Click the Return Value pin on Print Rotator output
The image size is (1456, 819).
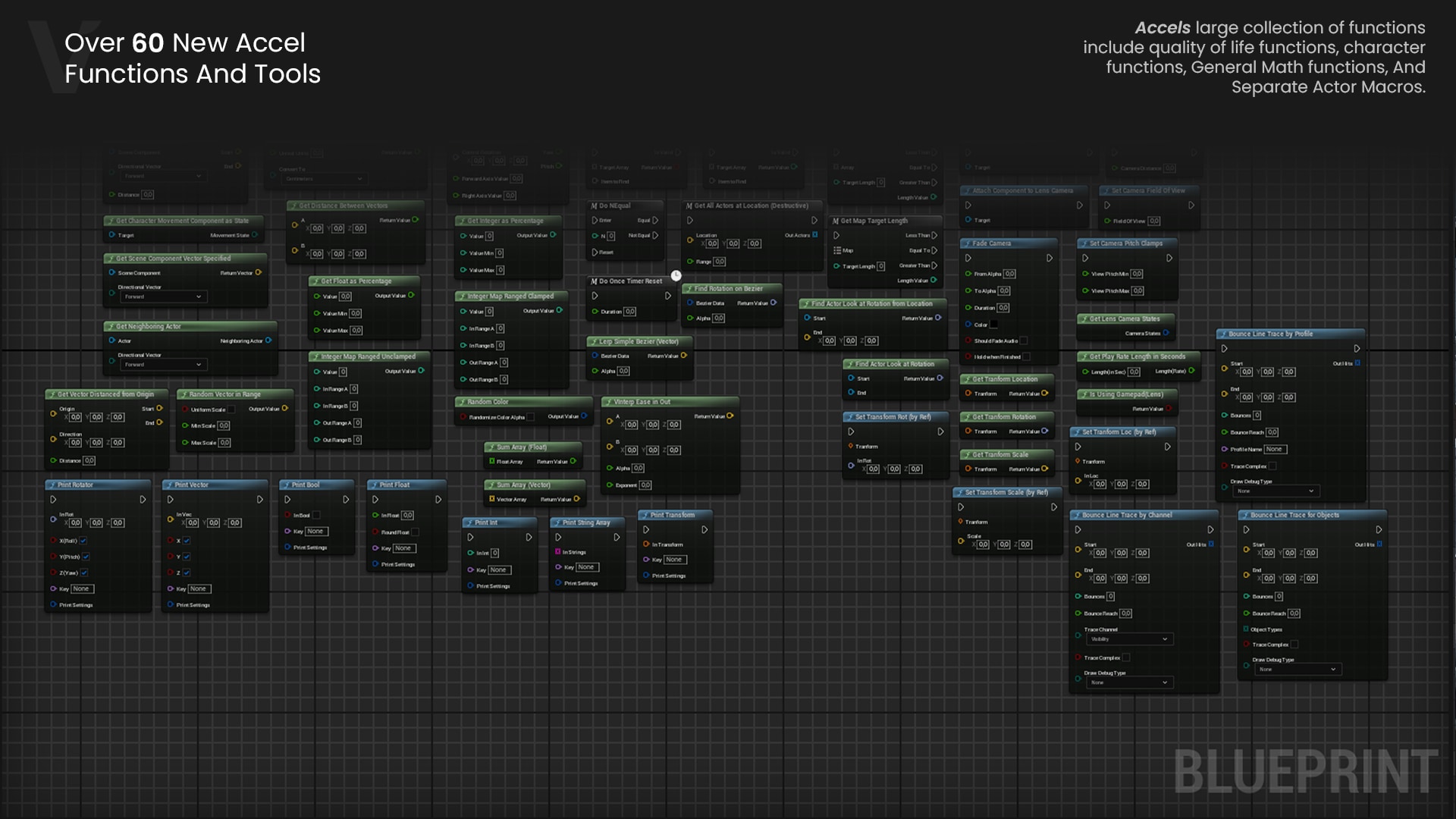point(143,499)
